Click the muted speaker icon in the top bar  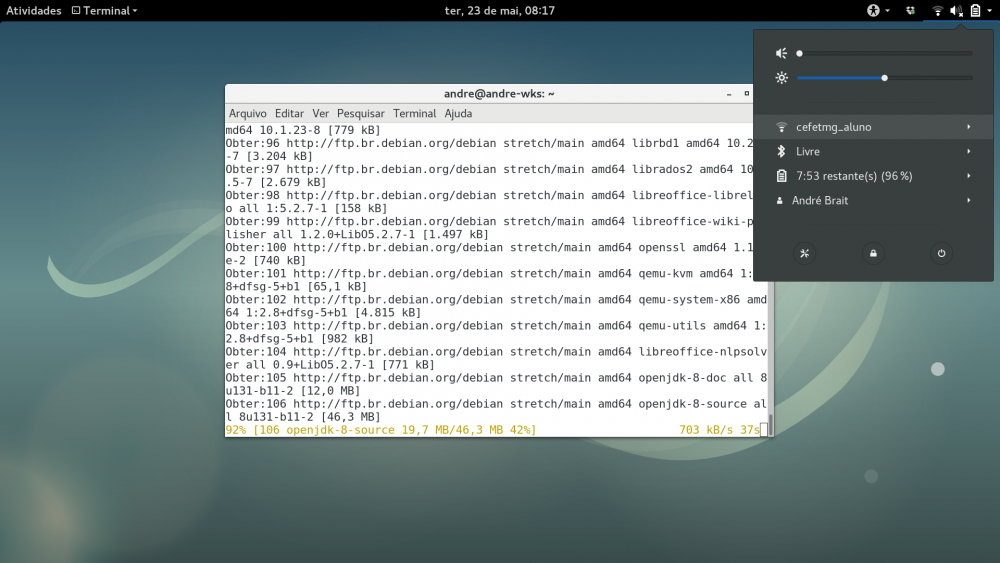956,11
